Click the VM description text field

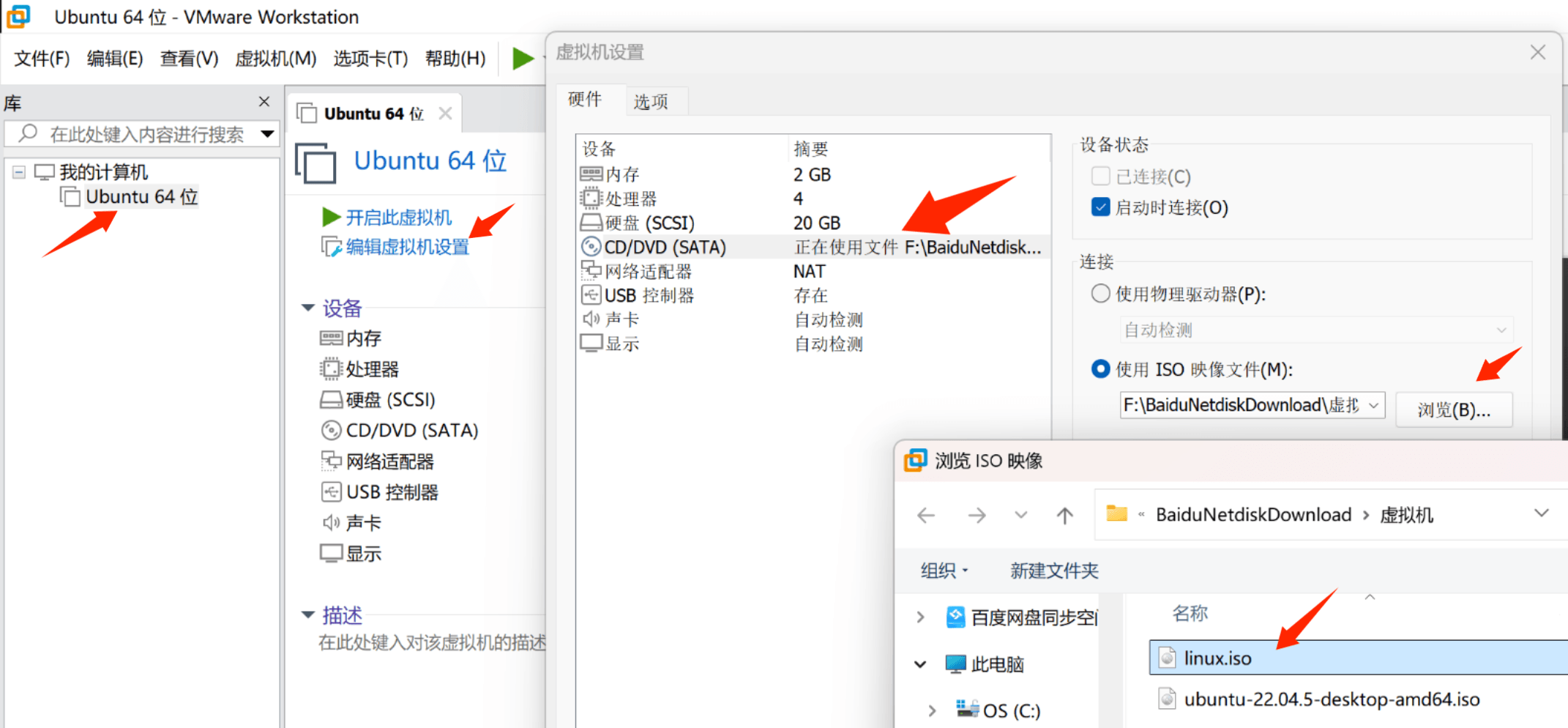tap(432, 643)
